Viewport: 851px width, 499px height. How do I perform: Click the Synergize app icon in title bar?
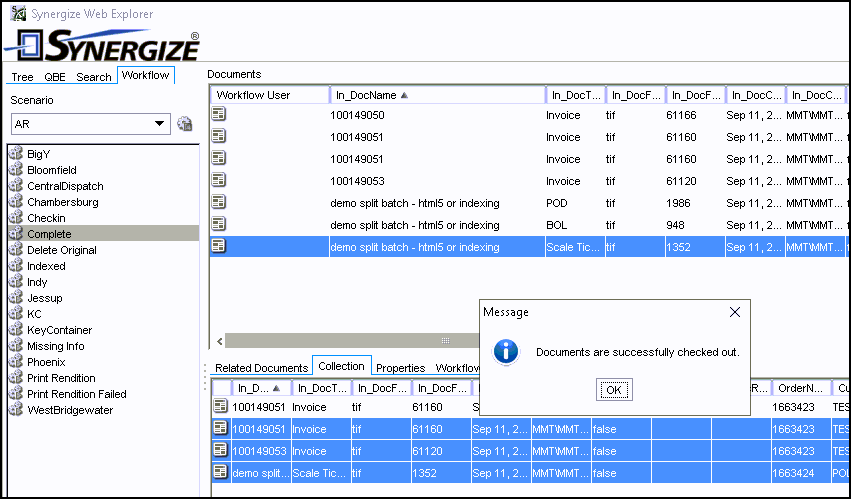pos(18,14)
